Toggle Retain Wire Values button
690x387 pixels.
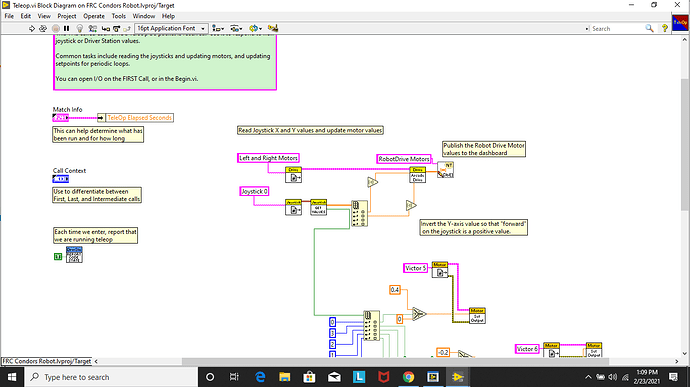point(92,28)
